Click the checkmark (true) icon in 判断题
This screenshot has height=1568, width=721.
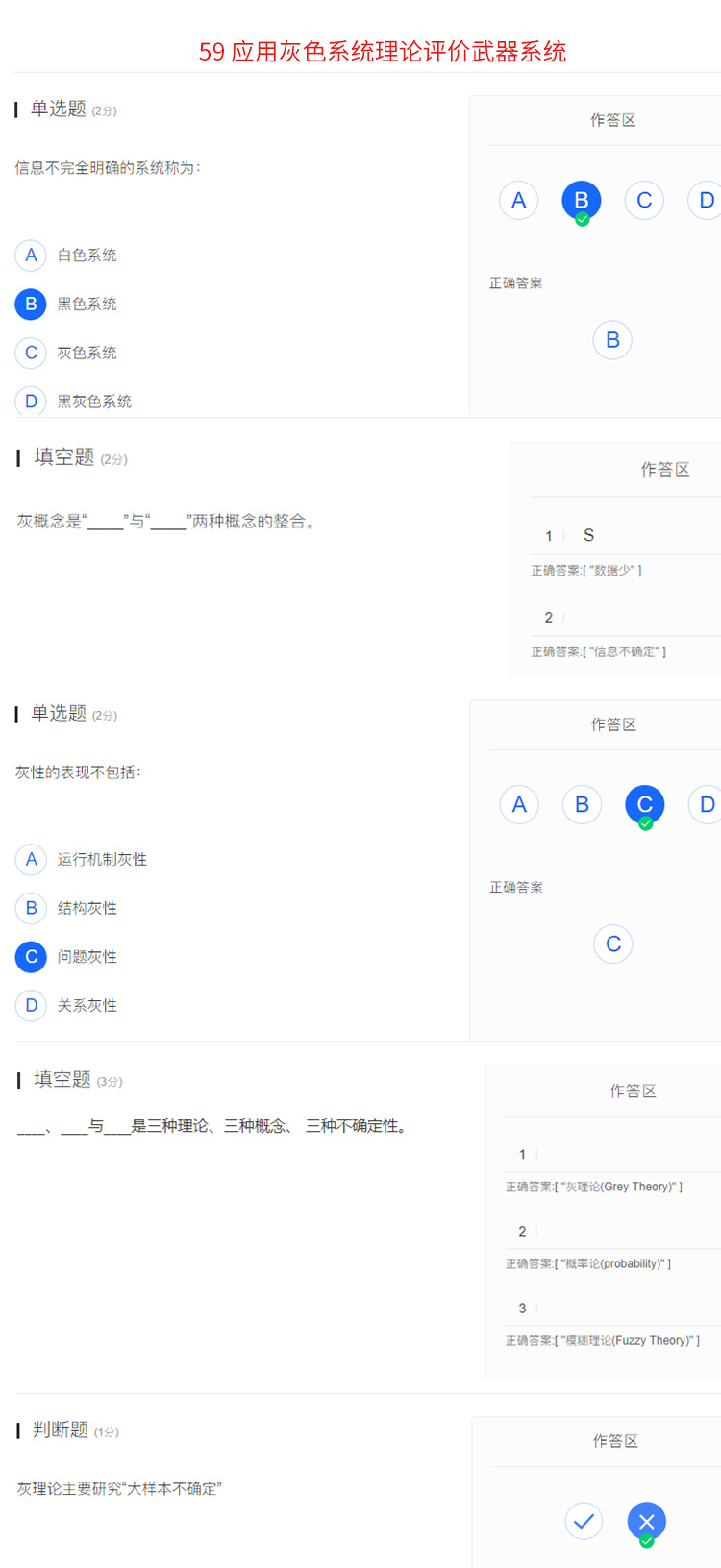[x=584, y=1521]
